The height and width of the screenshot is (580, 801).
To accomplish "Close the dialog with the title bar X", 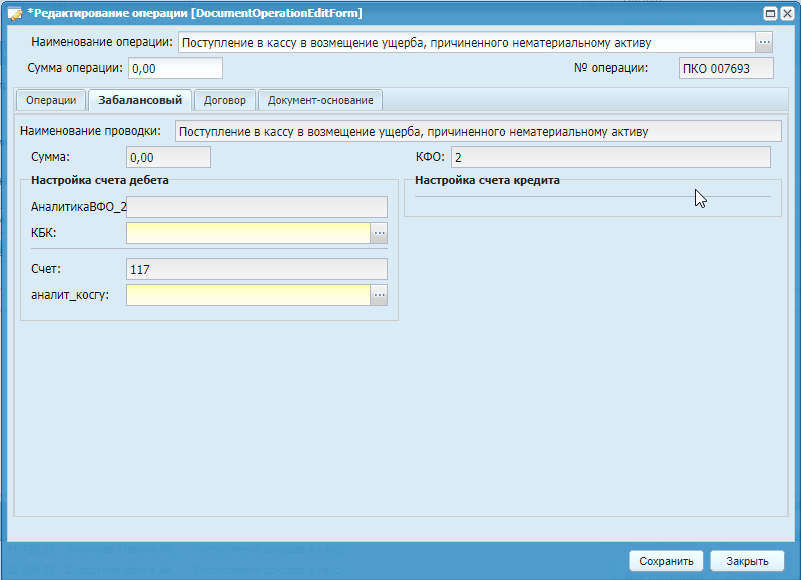I will pyautogui.click(x=787, y=13).
